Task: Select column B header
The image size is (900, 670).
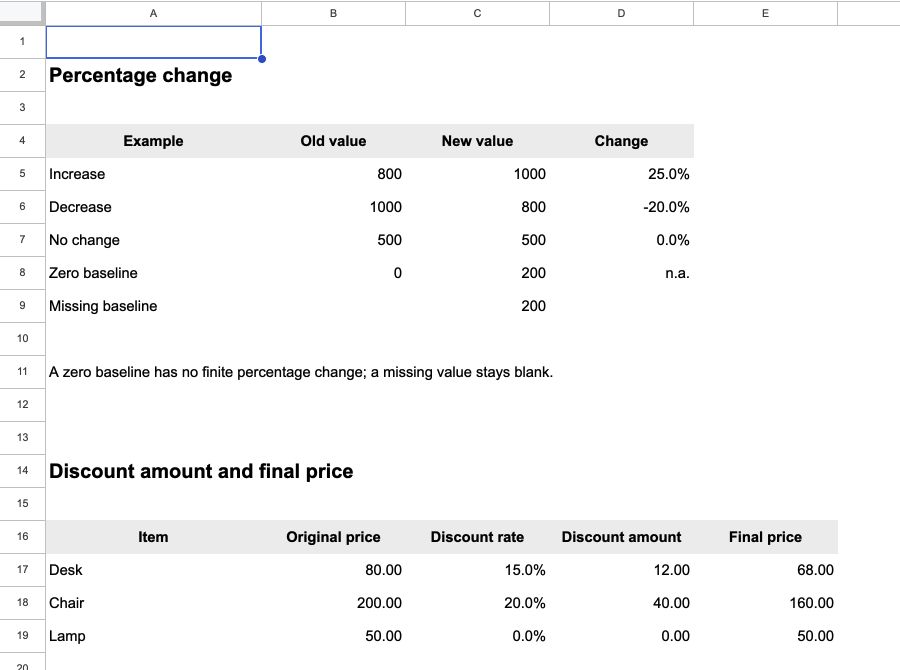Action: [333, 13]
